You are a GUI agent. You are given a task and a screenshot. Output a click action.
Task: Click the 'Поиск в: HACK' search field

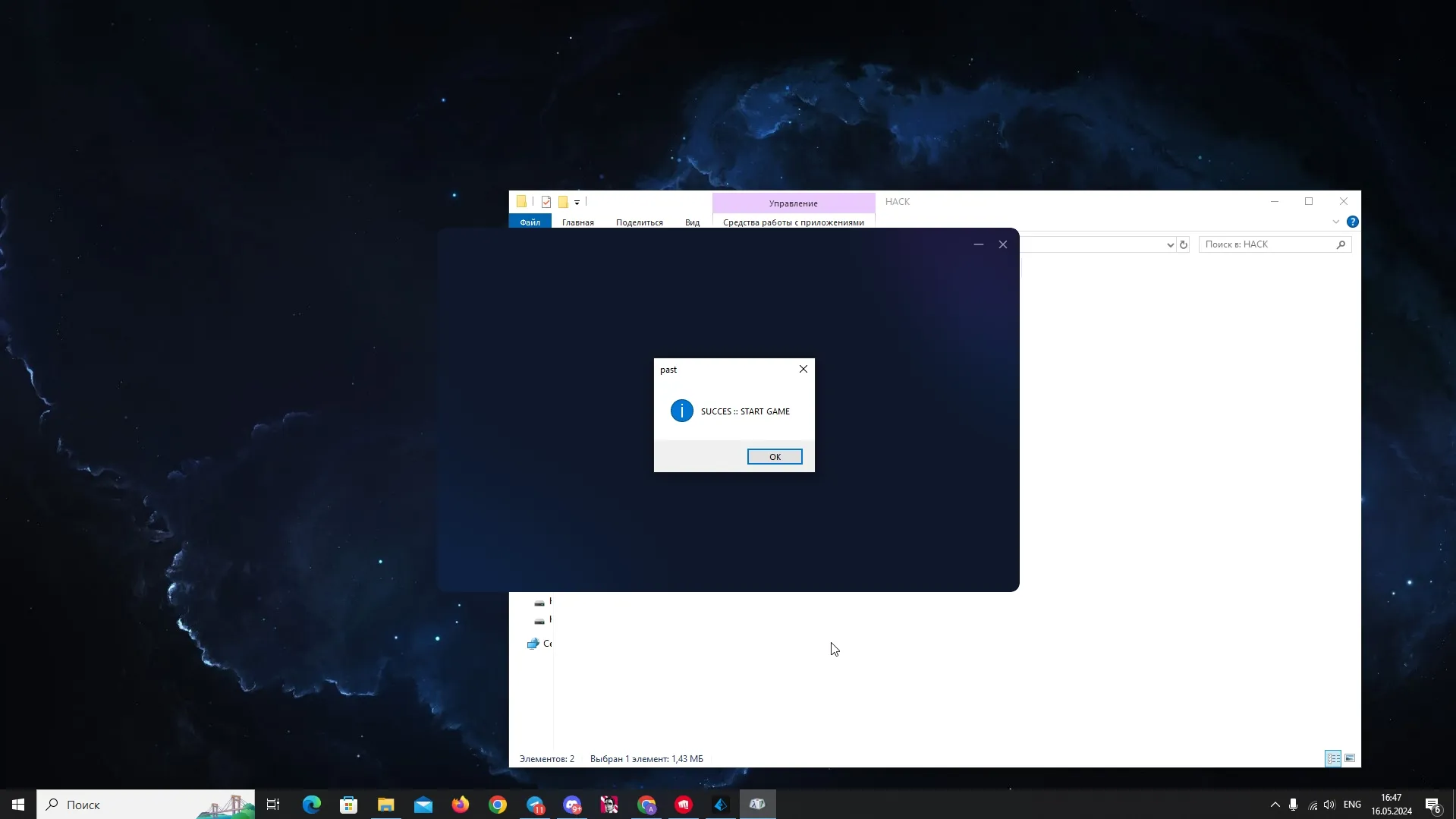pyautogui.click(x=1267, y=244)
